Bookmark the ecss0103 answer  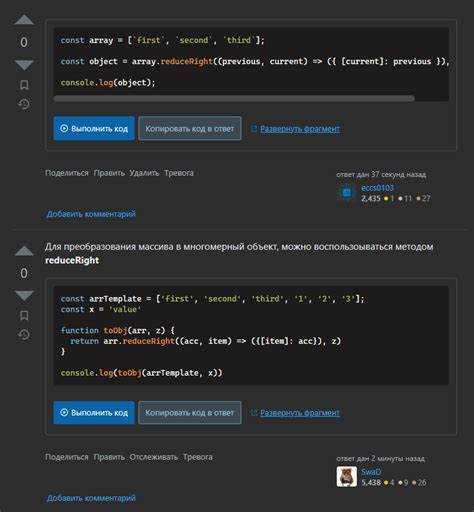24,85
